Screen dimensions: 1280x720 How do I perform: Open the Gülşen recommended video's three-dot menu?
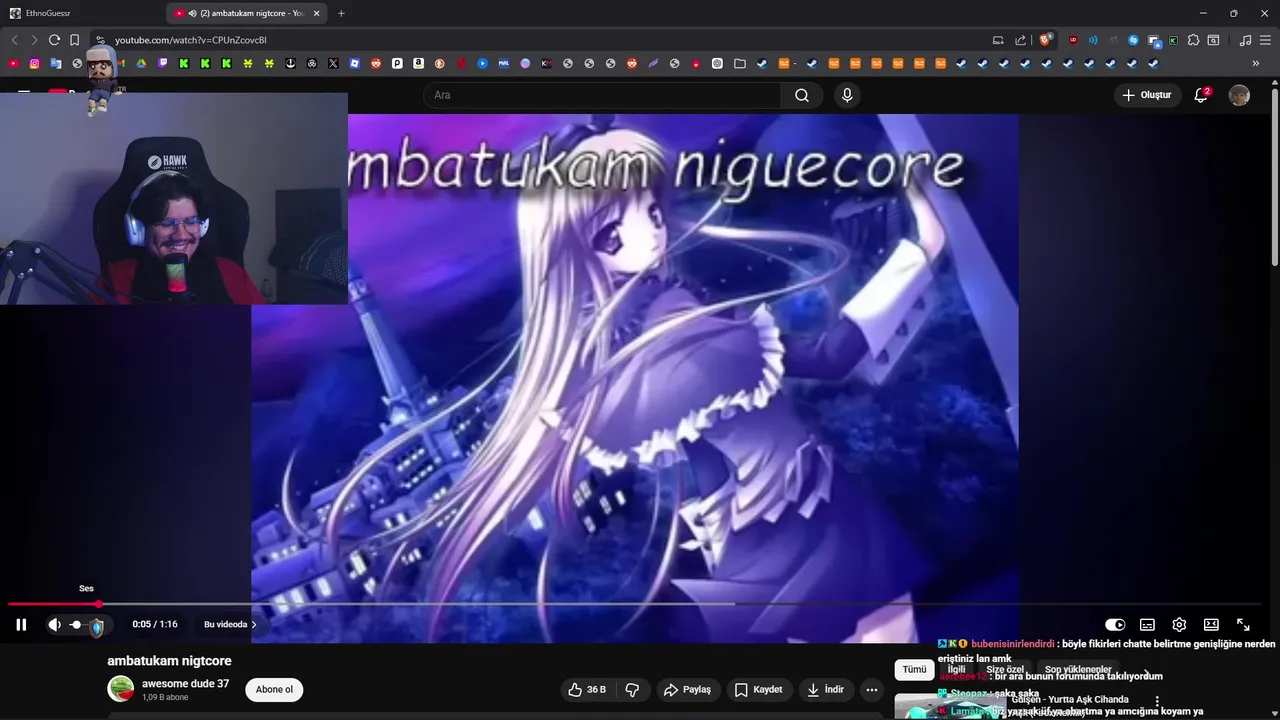click(x=1157, y=702)
